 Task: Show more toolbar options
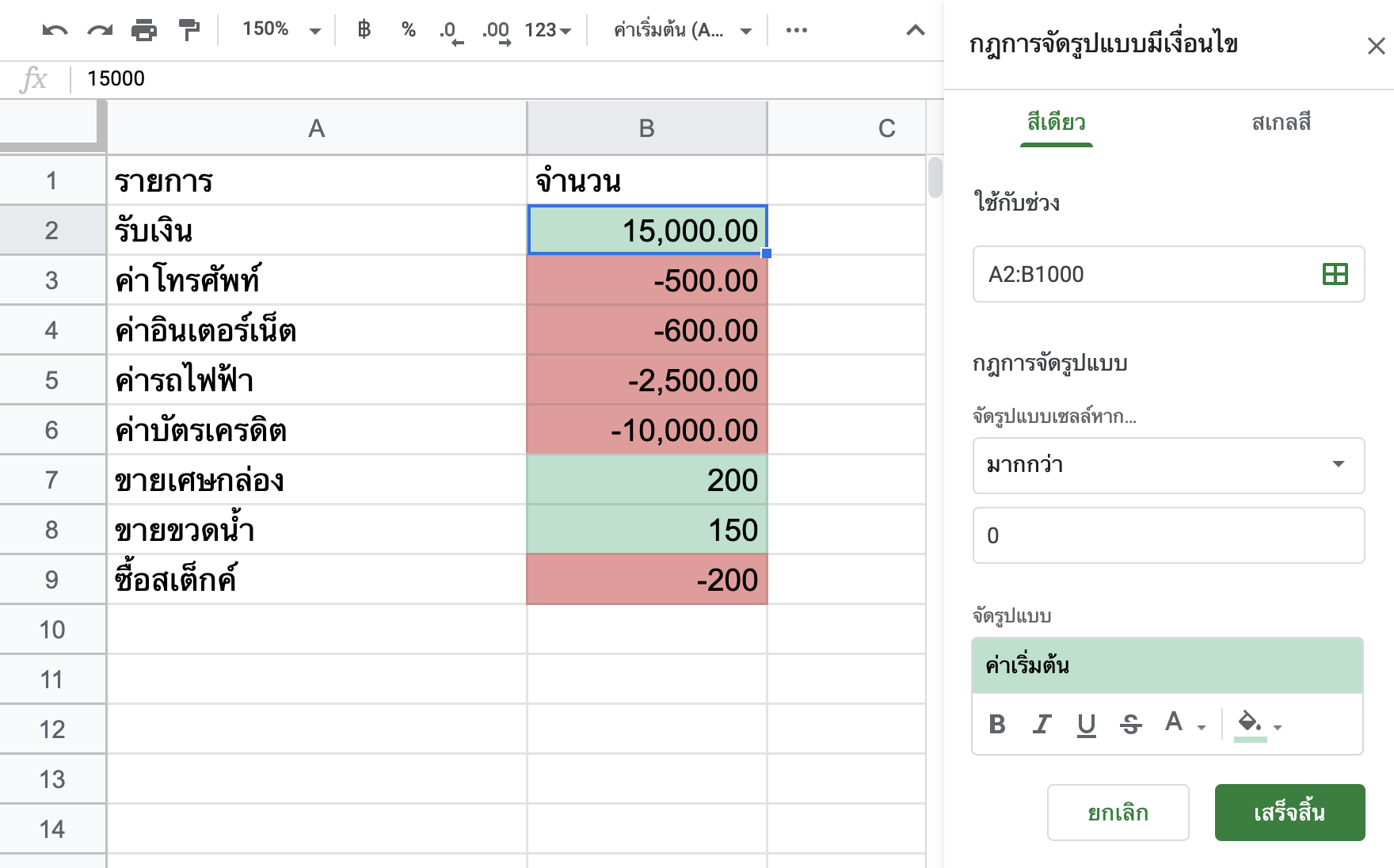(796, 30)
